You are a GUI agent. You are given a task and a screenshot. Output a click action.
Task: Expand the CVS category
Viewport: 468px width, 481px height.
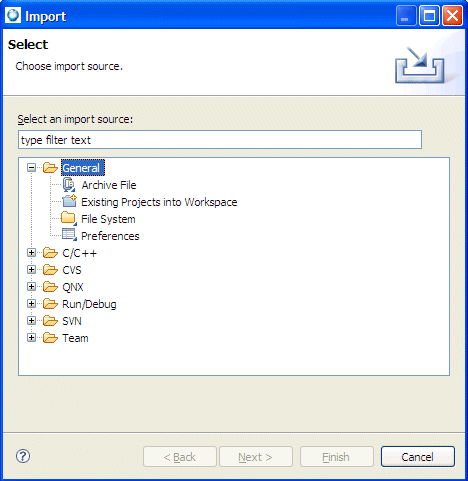pyautogui.click(x=31, y=270)
